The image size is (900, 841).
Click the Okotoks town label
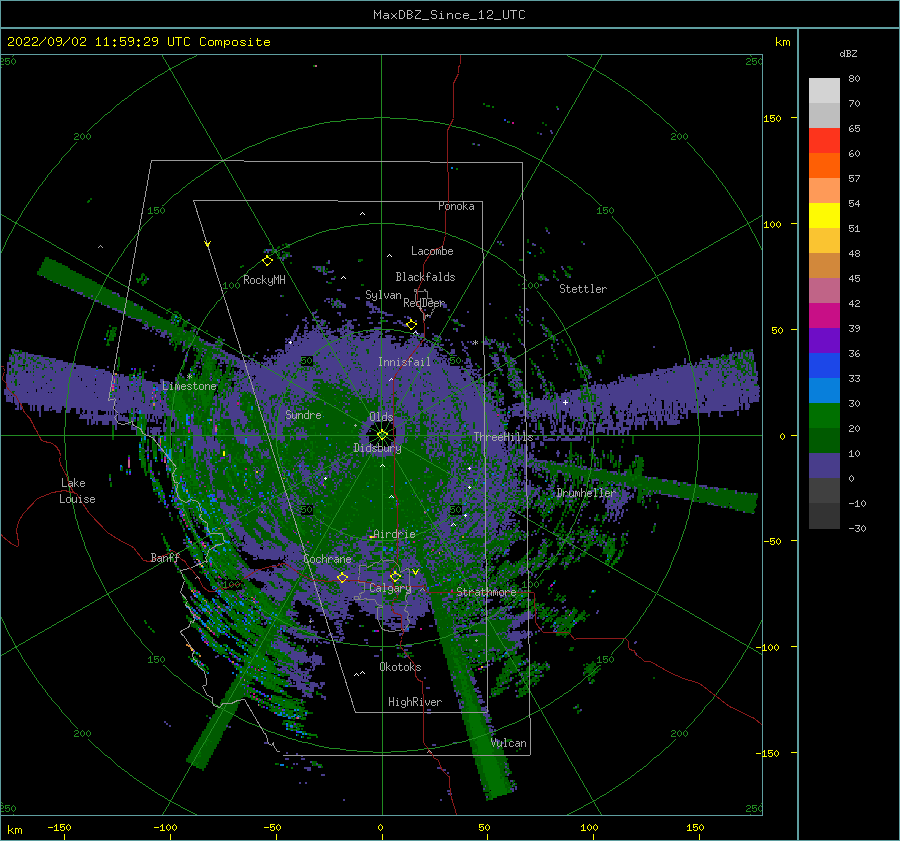coord(400,667)
